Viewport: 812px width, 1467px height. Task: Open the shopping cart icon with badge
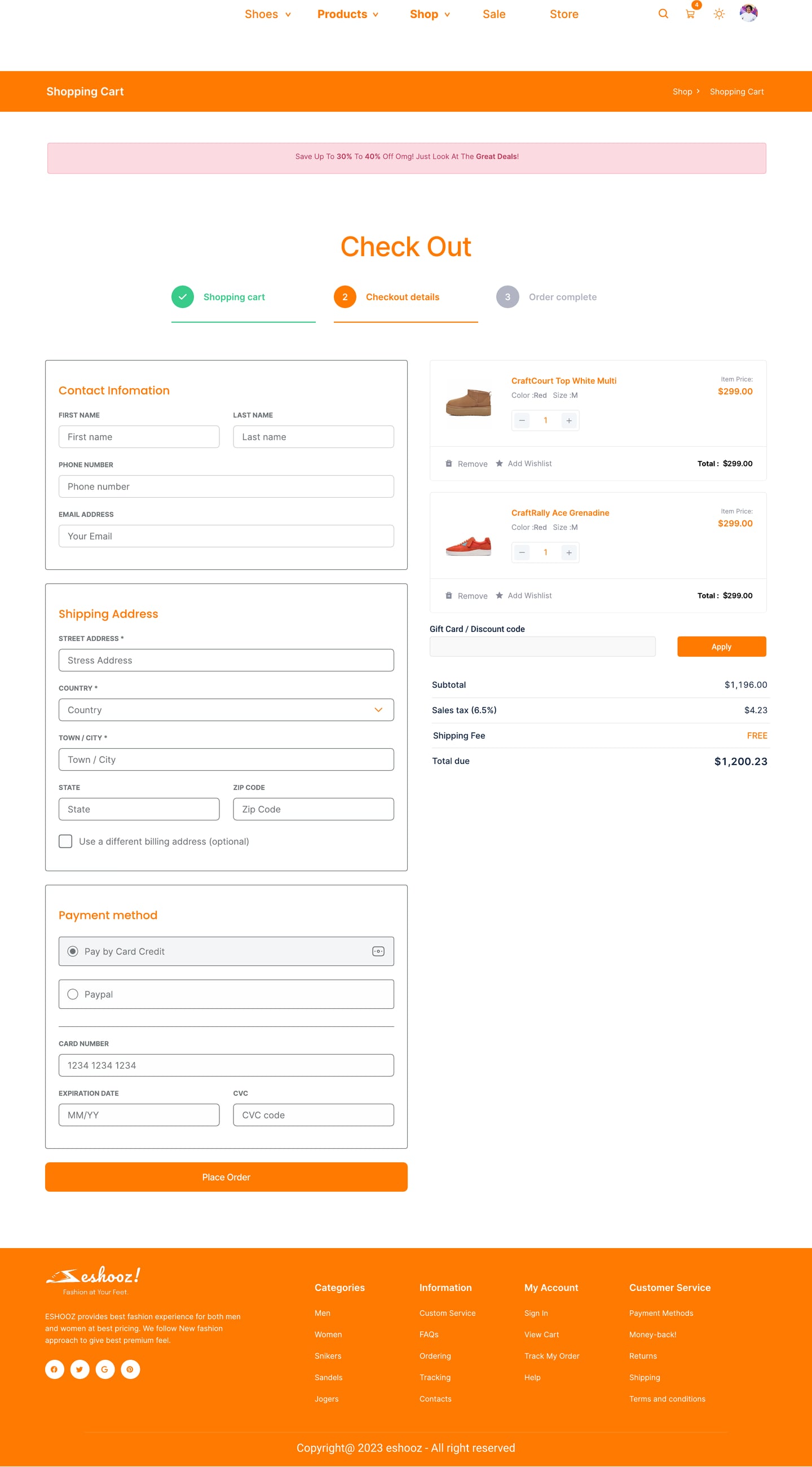[690, 14]
